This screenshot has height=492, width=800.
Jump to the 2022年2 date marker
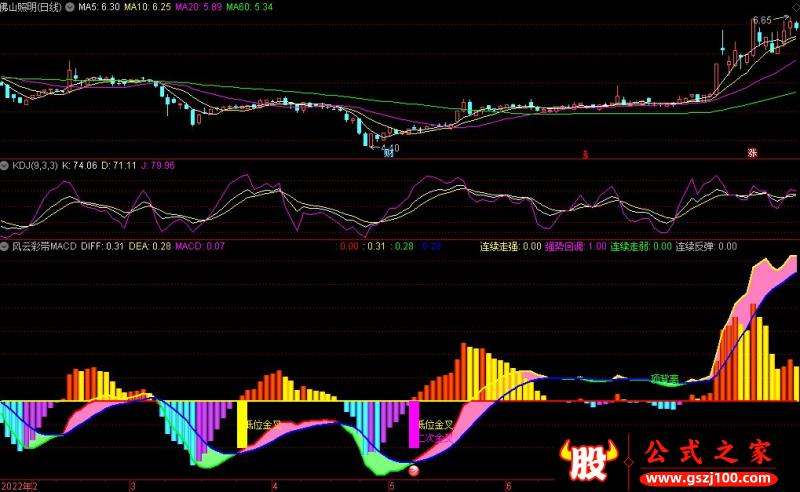(19, 486)
